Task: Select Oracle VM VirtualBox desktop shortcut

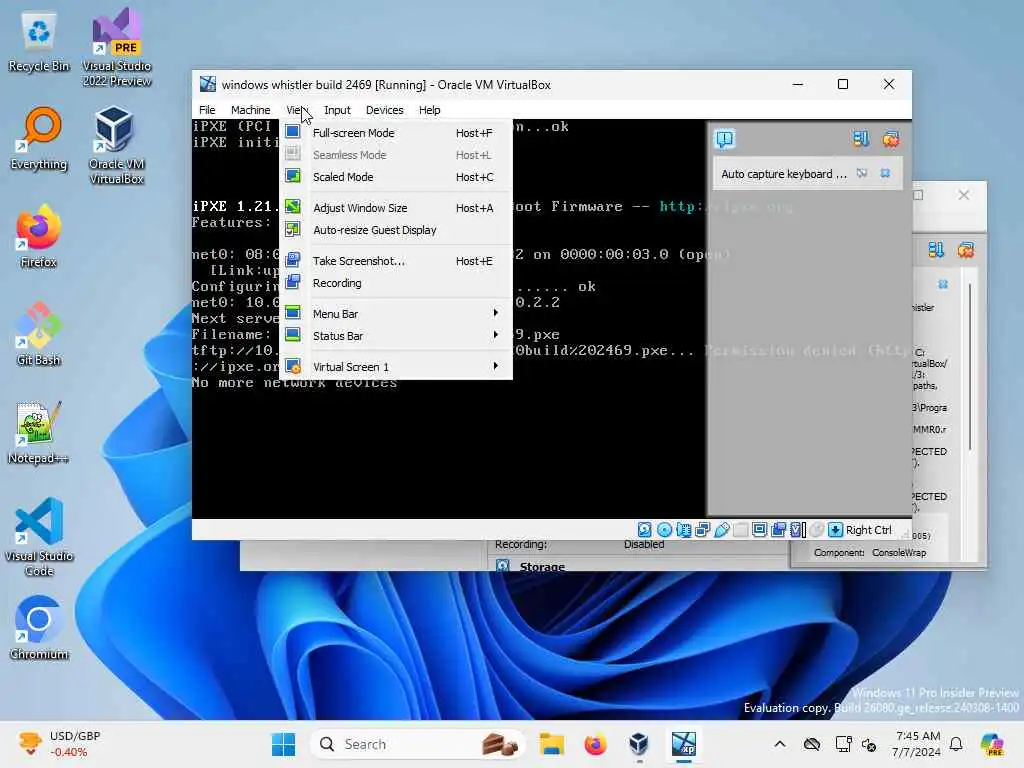Action: [x=117, y=145]
